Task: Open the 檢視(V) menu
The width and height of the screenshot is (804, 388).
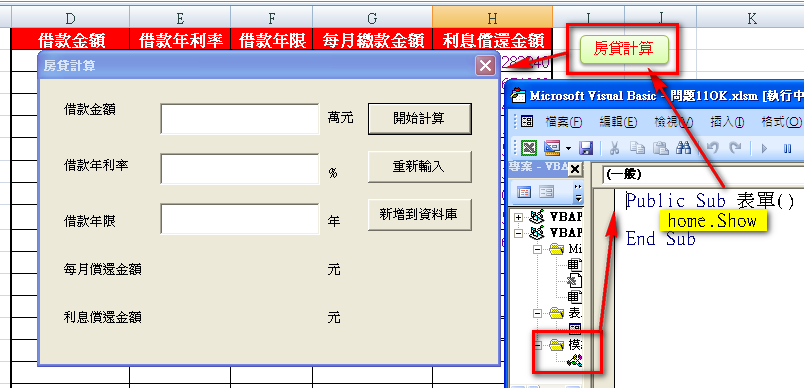Action: pyautogui.click(x=674, y=122)
